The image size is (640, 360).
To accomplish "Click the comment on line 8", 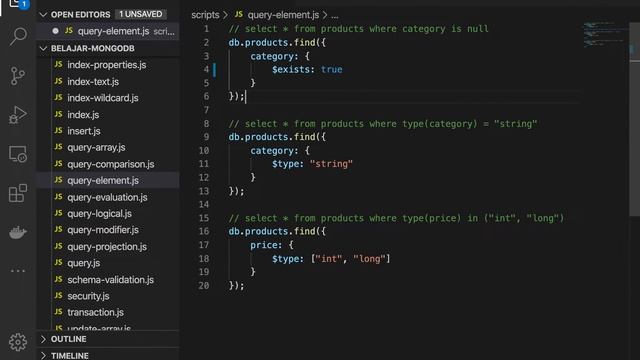I will 383,124.
